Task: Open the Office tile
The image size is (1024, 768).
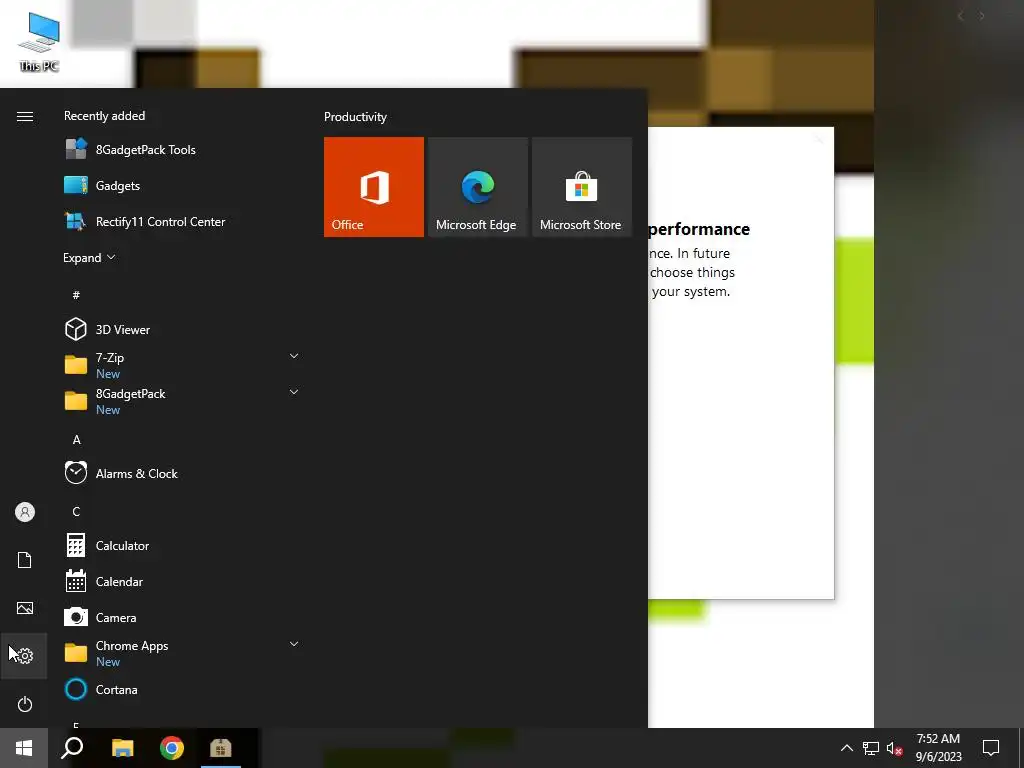Action: (374, 187)
